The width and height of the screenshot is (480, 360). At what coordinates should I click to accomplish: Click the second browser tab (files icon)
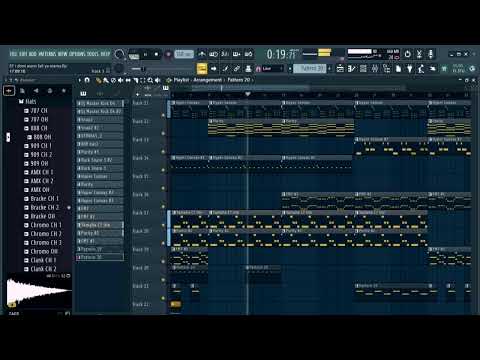pos(22,91)
